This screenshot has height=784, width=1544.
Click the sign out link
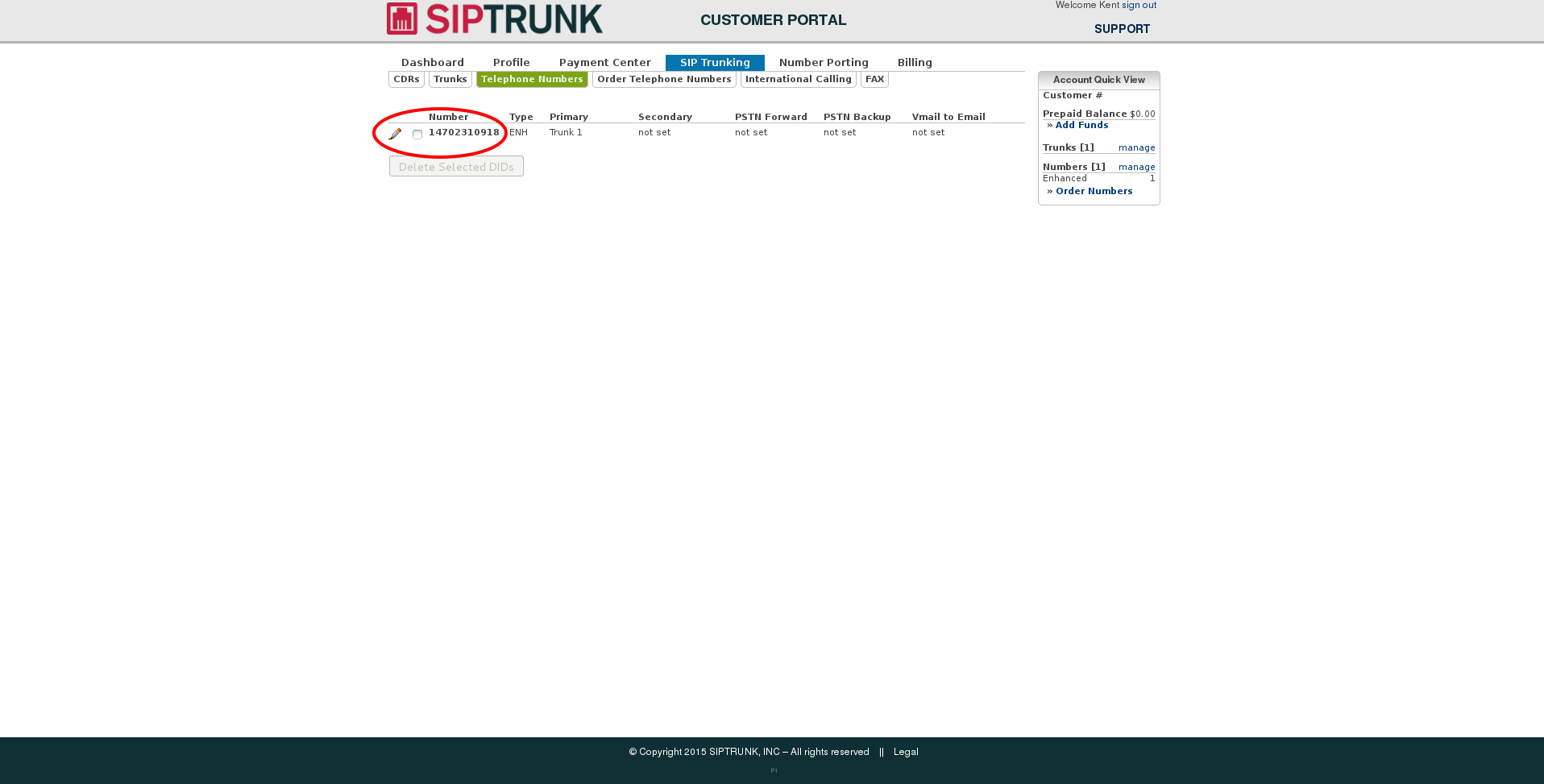(x=1139, y=6)
